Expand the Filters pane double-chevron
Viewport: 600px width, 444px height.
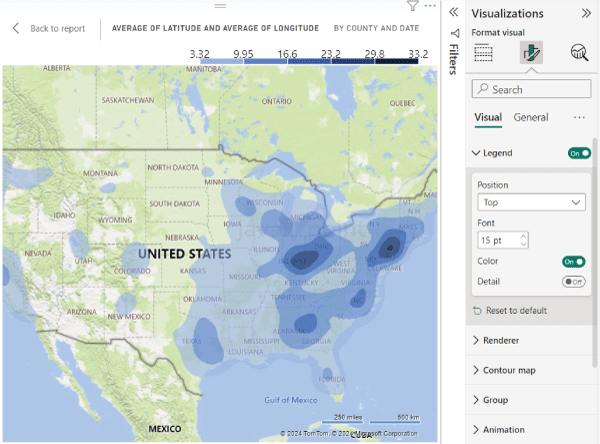point(453,12)
